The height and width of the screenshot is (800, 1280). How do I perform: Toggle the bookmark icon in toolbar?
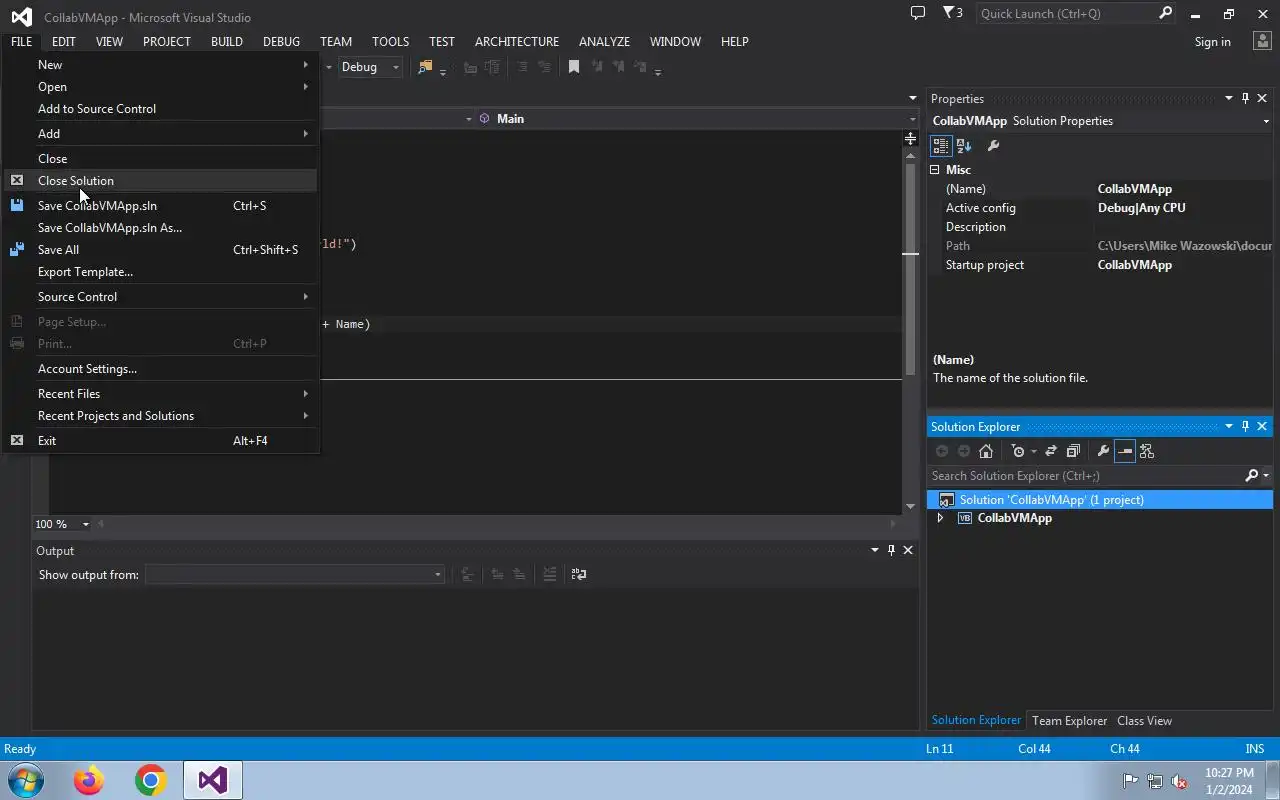point(574,67)
